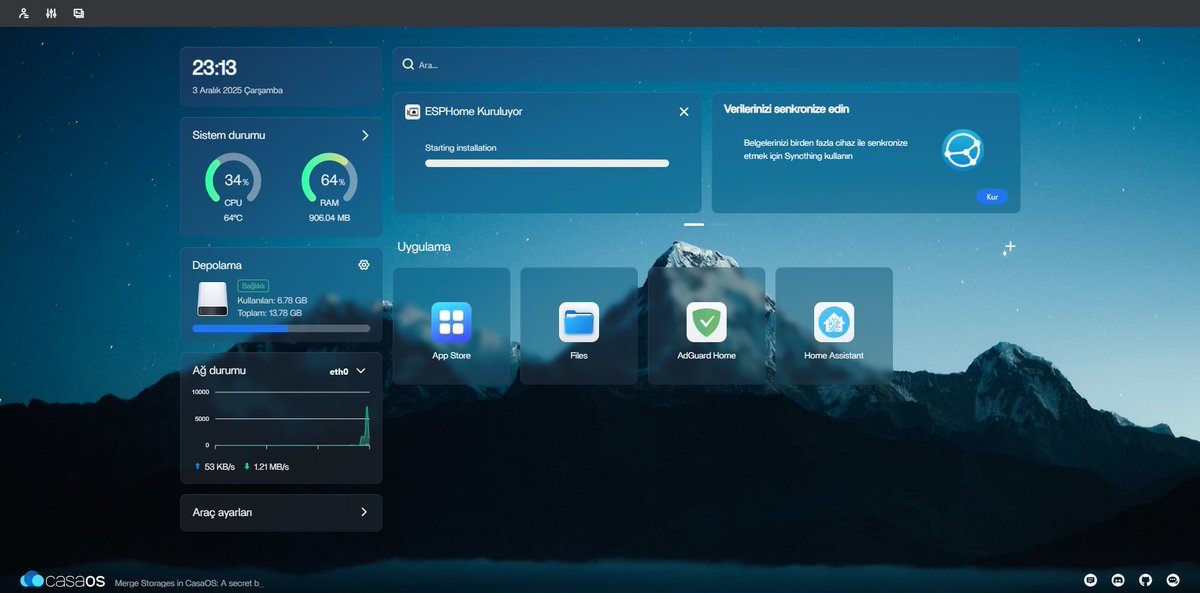
Task: Expand Sistem durumu details arrow
Action: (x=365, y=135)
